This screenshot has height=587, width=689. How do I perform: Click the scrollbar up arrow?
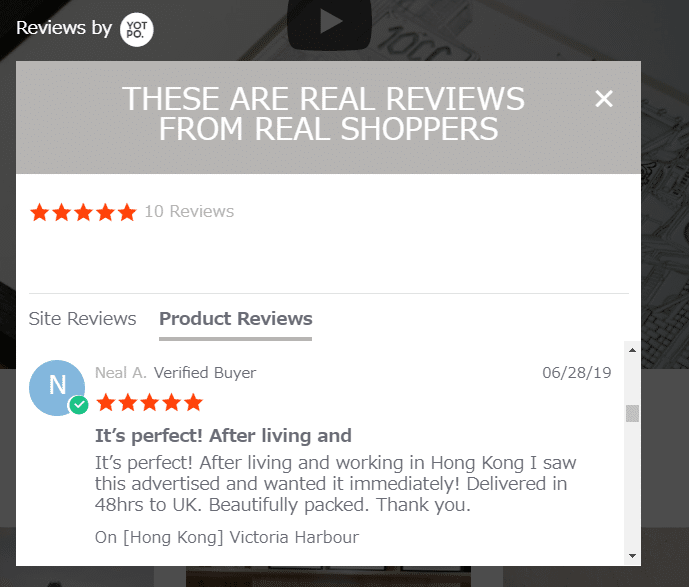click(x=632, y=350)
